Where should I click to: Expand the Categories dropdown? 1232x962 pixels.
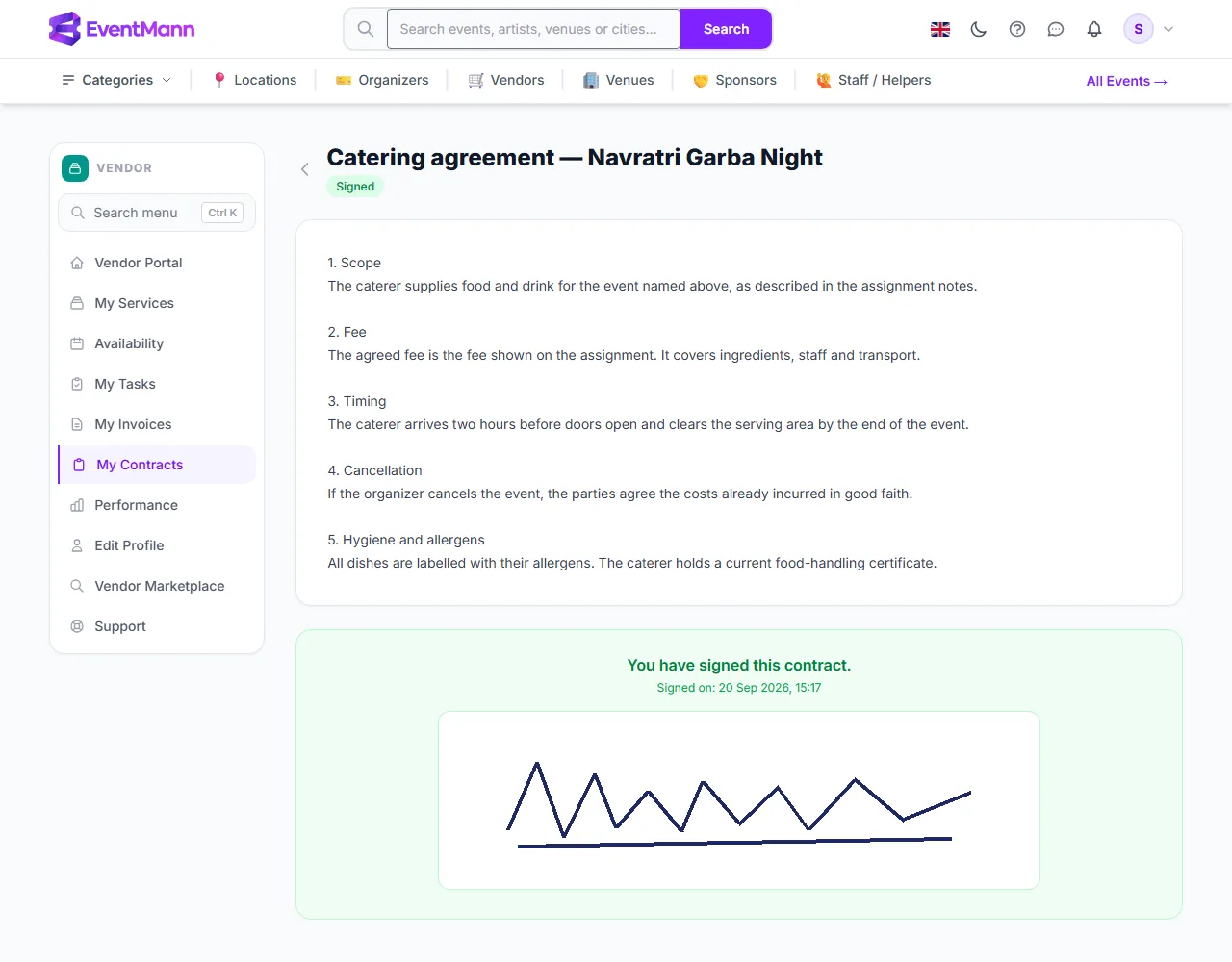click(x=116, y=80)
